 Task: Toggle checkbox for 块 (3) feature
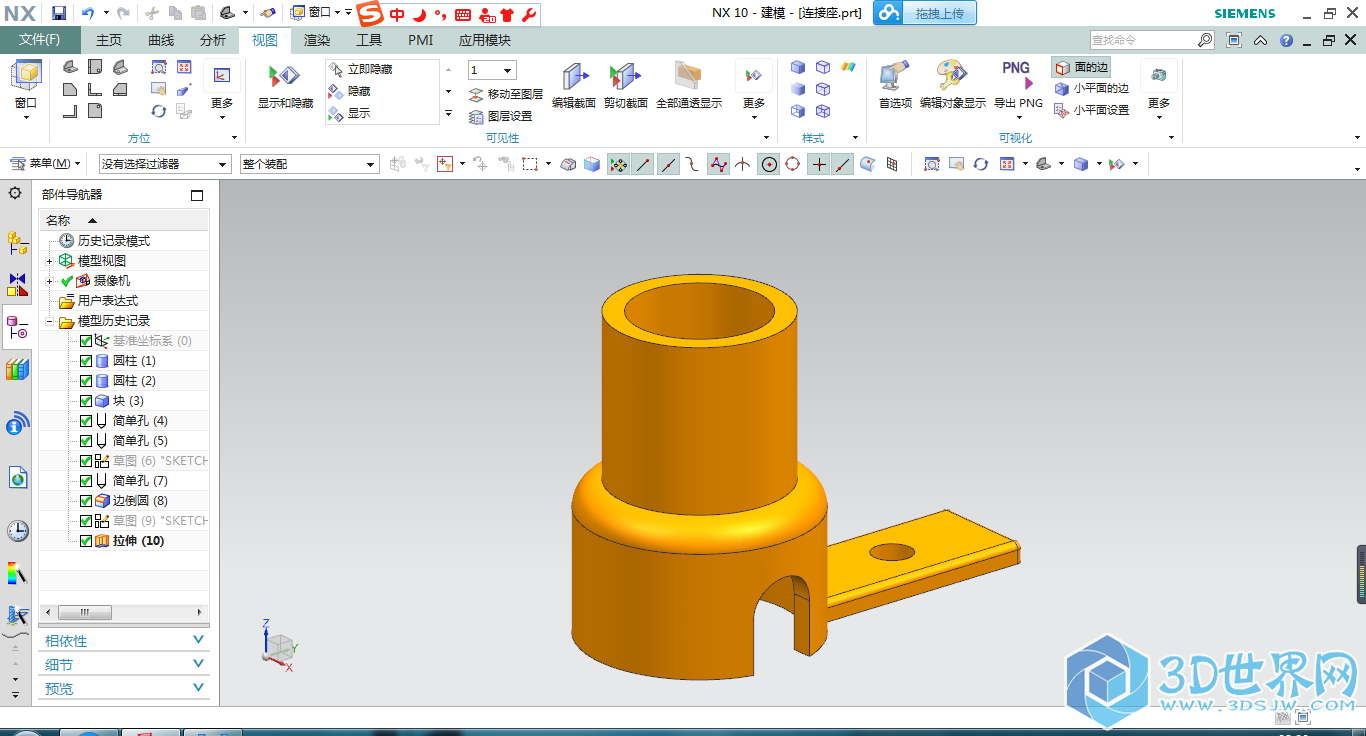click(86, 401)
